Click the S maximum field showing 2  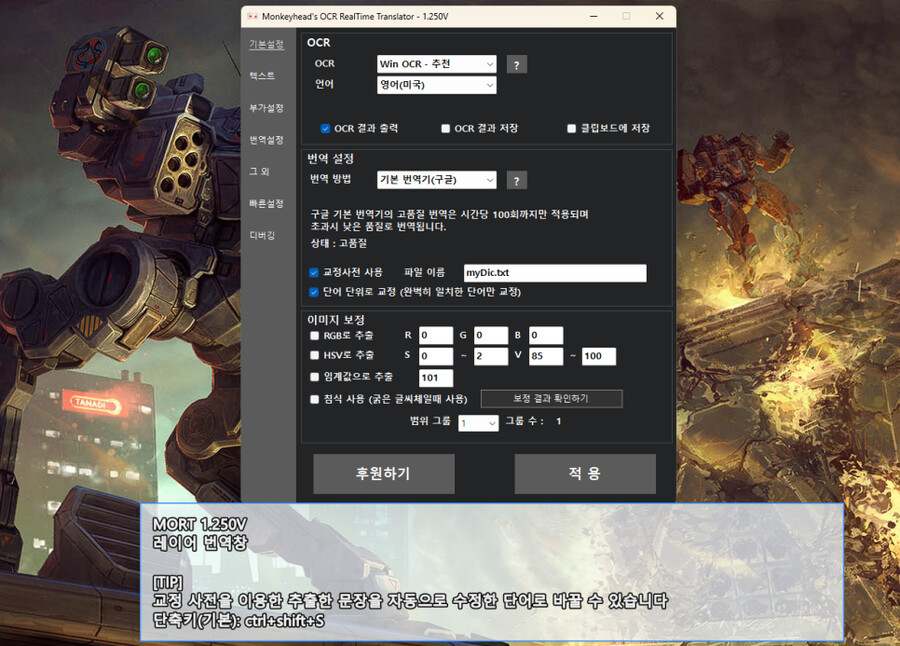(x=491, y=356)
